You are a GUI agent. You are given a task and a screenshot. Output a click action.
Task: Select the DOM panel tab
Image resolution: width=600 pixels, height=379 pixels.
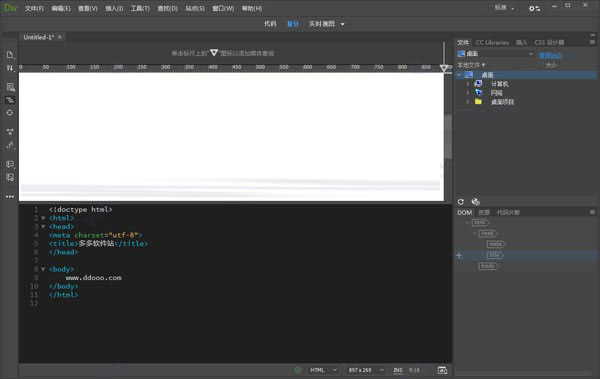465,212
